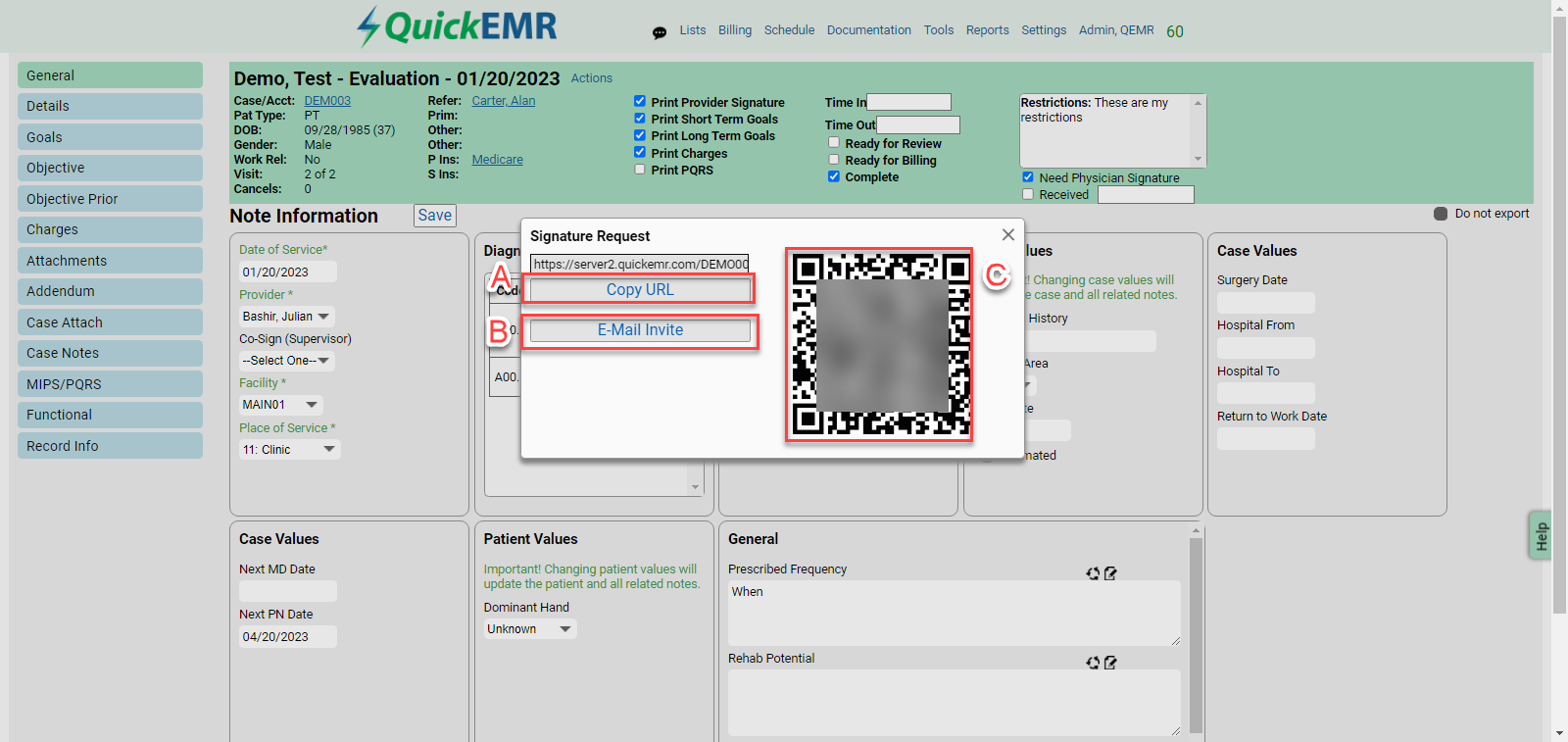This screenshot has width=1568, height=742.
Task: Open the Place of Service dropdown
Action: (290, 450)
